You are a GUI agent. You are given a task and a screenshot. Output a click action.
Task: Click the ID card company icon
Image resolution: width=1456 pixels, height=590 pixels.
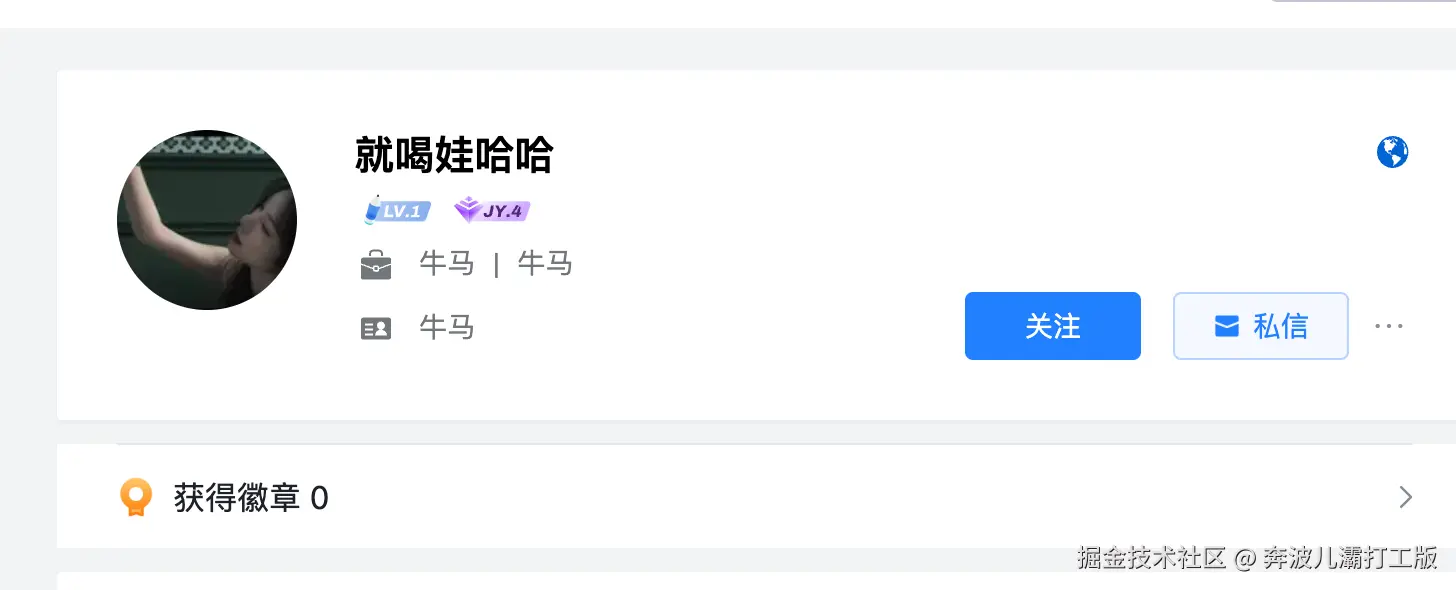coord(375,327)
